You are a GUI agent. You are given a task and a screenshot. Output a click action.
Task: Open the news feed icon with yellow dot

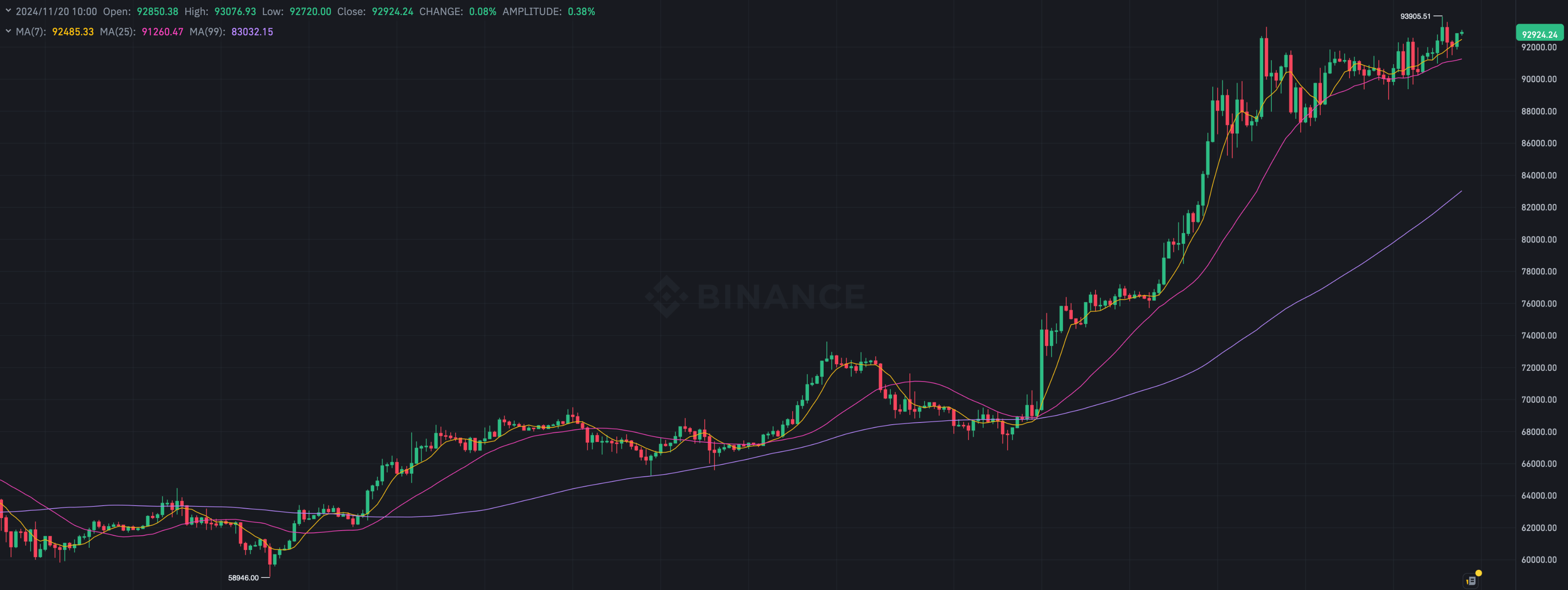(x=1471, y=580)
